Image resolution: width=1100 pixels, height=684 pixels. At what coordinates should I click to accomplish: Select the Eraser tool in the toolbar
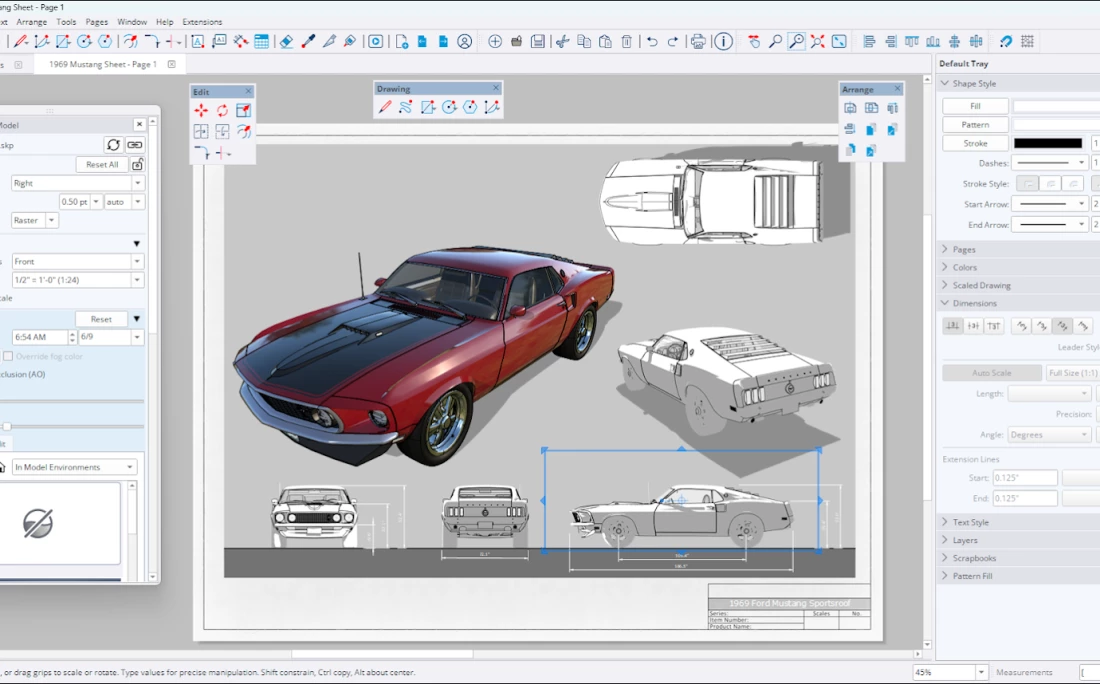(x=286, y=41)
